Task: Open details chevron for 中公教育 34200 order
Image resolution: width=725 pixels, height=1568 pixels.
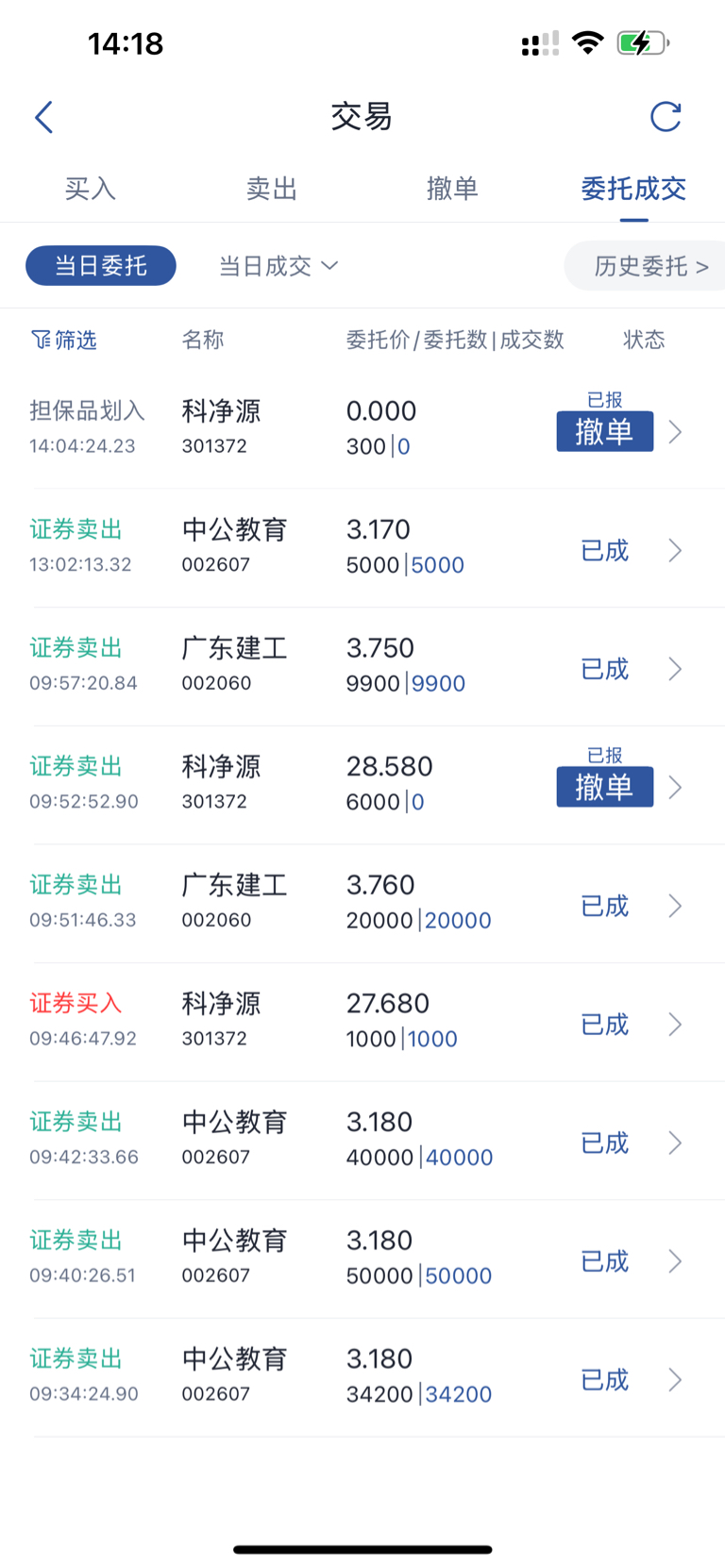Action: tap(675, 1380)
